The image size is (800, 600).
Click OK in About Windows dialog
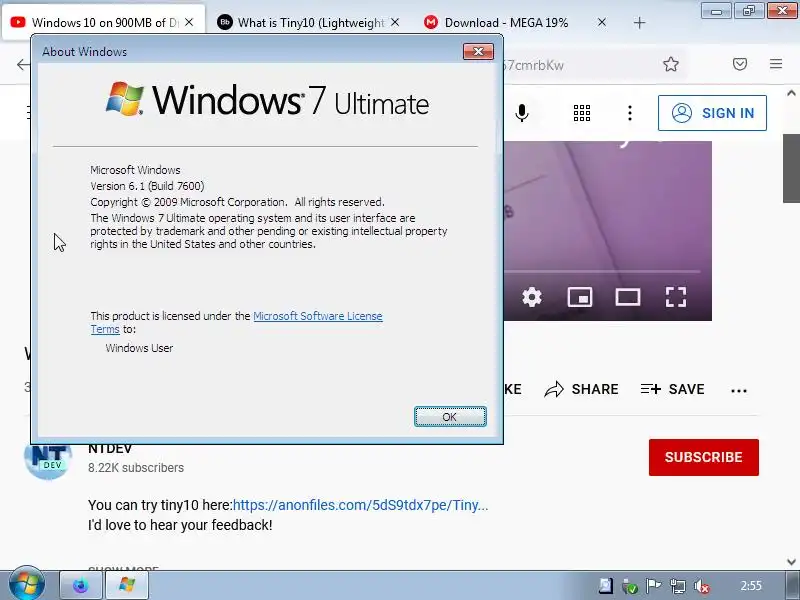pos(450,417)
